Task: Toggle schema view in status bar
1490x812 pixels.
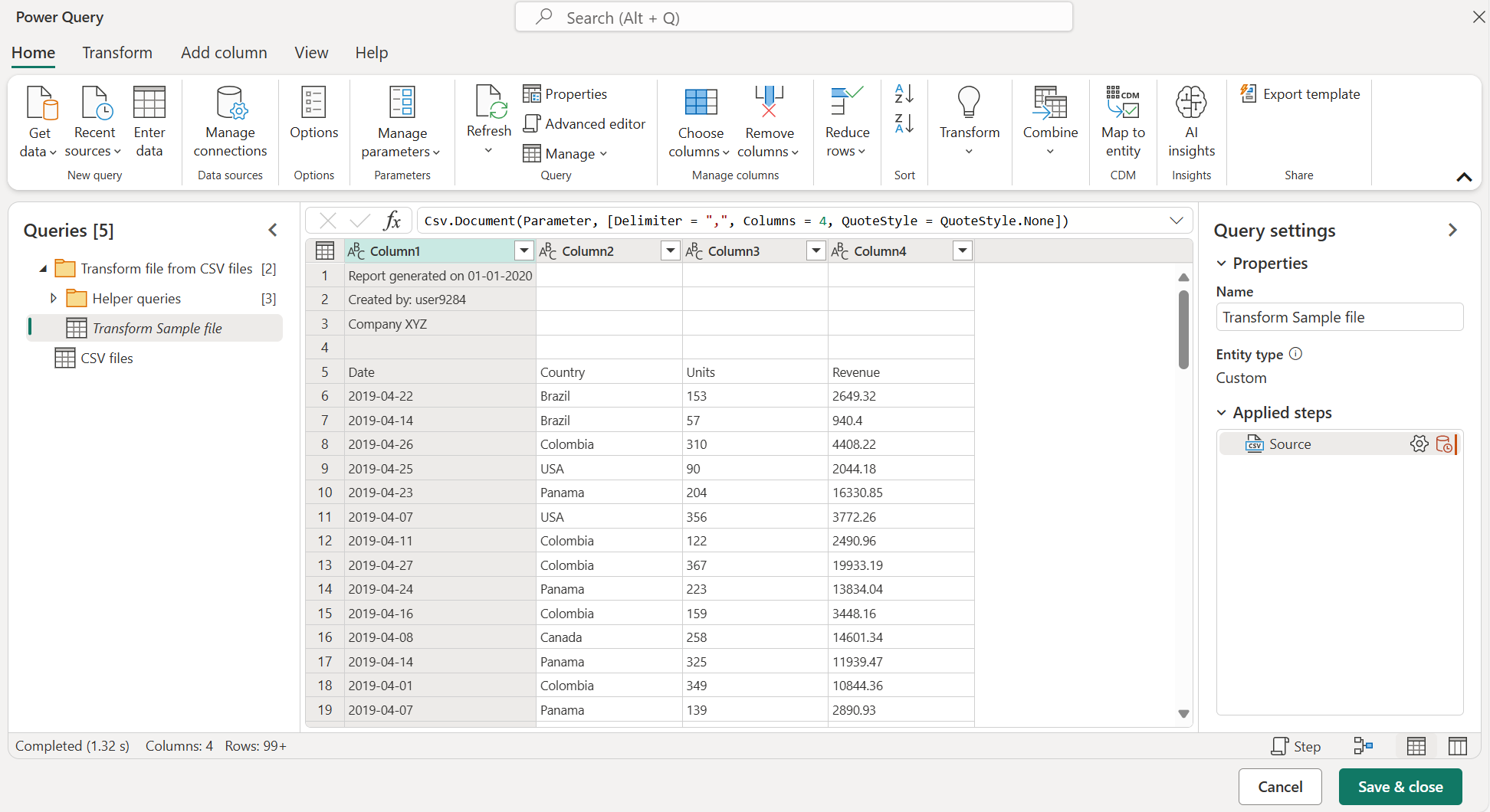Action: click(1457, 746)
